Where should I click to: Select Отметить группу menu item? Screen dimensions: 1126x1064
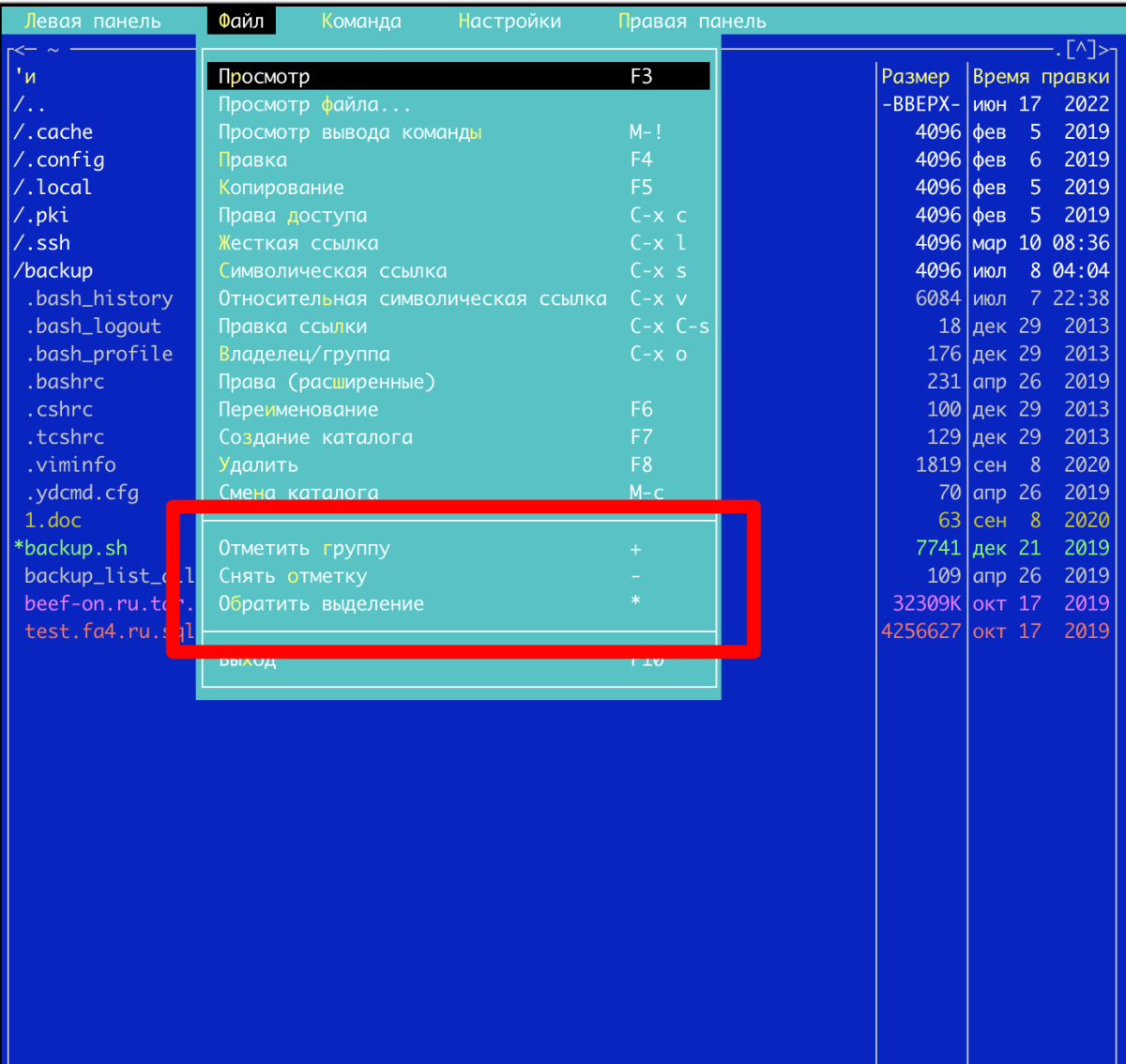coord(458,548)
